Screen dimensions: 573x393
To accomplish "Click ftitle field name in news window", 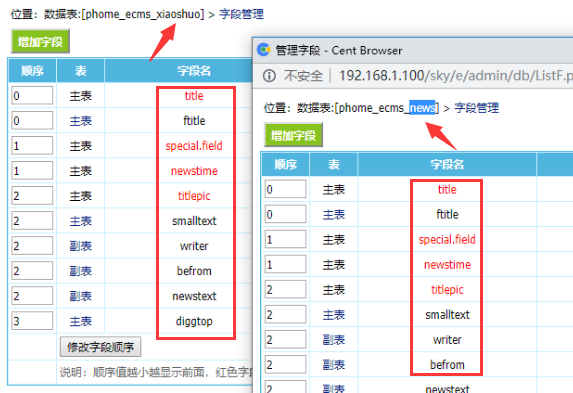I will coord(447,214).
